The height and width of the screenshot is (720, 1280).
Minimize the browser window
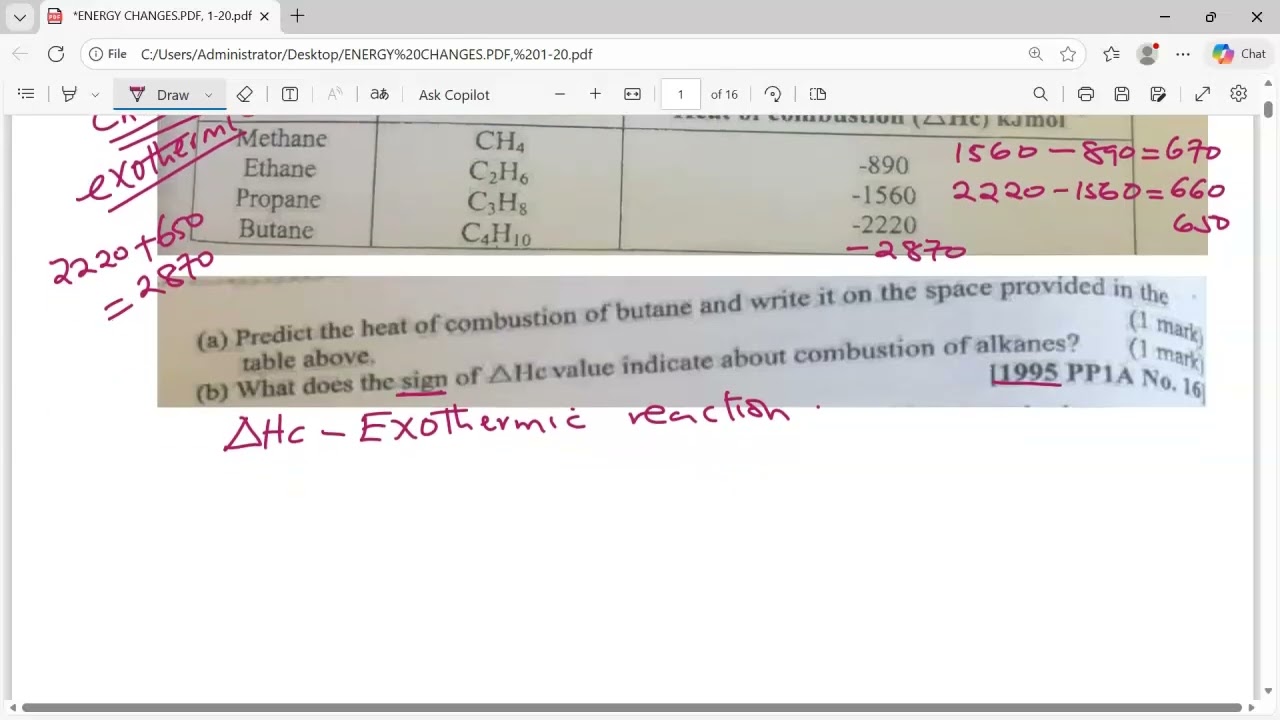click(x=1165, y=16)
